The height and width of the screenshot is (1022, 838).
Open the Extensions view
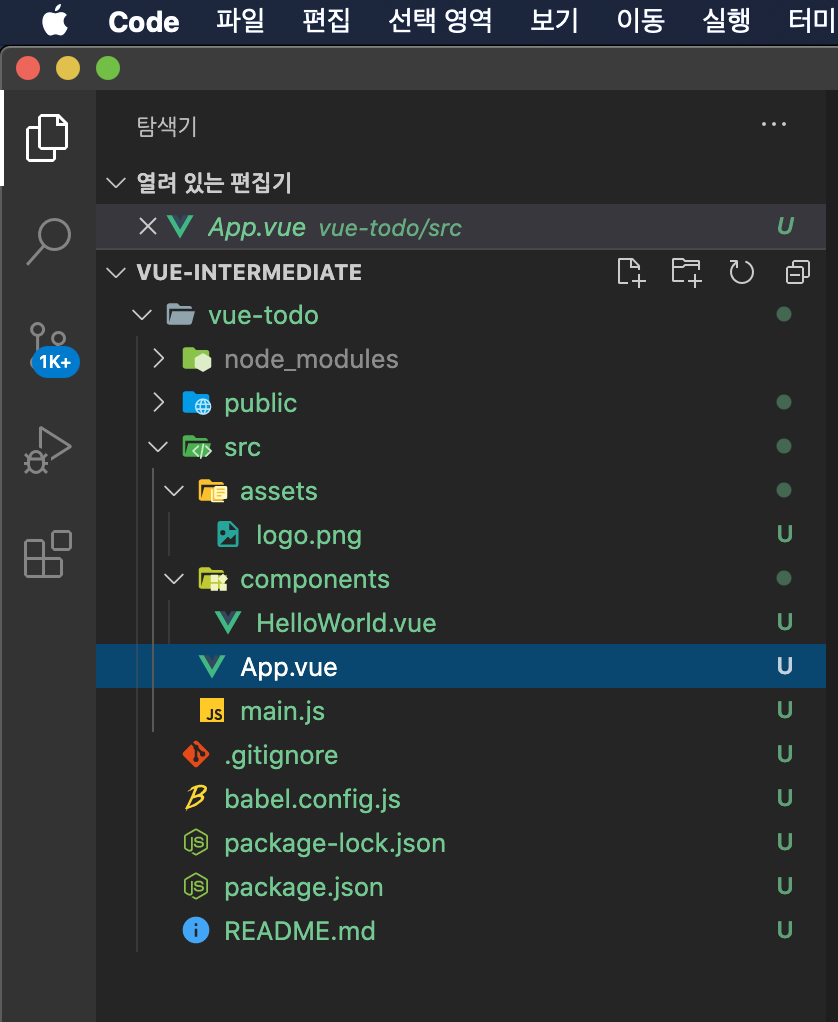48,554
